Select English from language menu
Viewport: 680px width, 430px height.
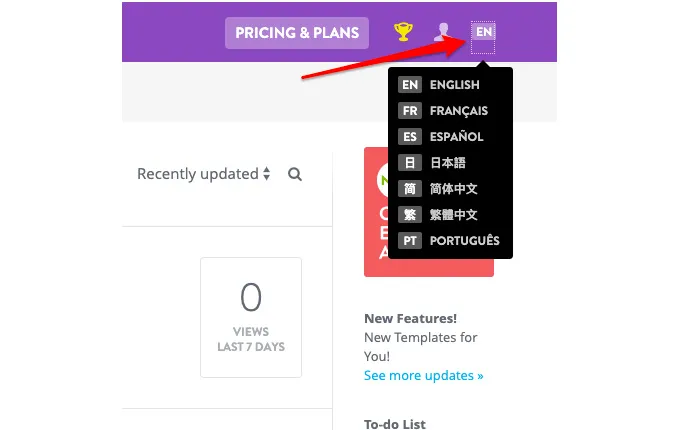[454, 85]
